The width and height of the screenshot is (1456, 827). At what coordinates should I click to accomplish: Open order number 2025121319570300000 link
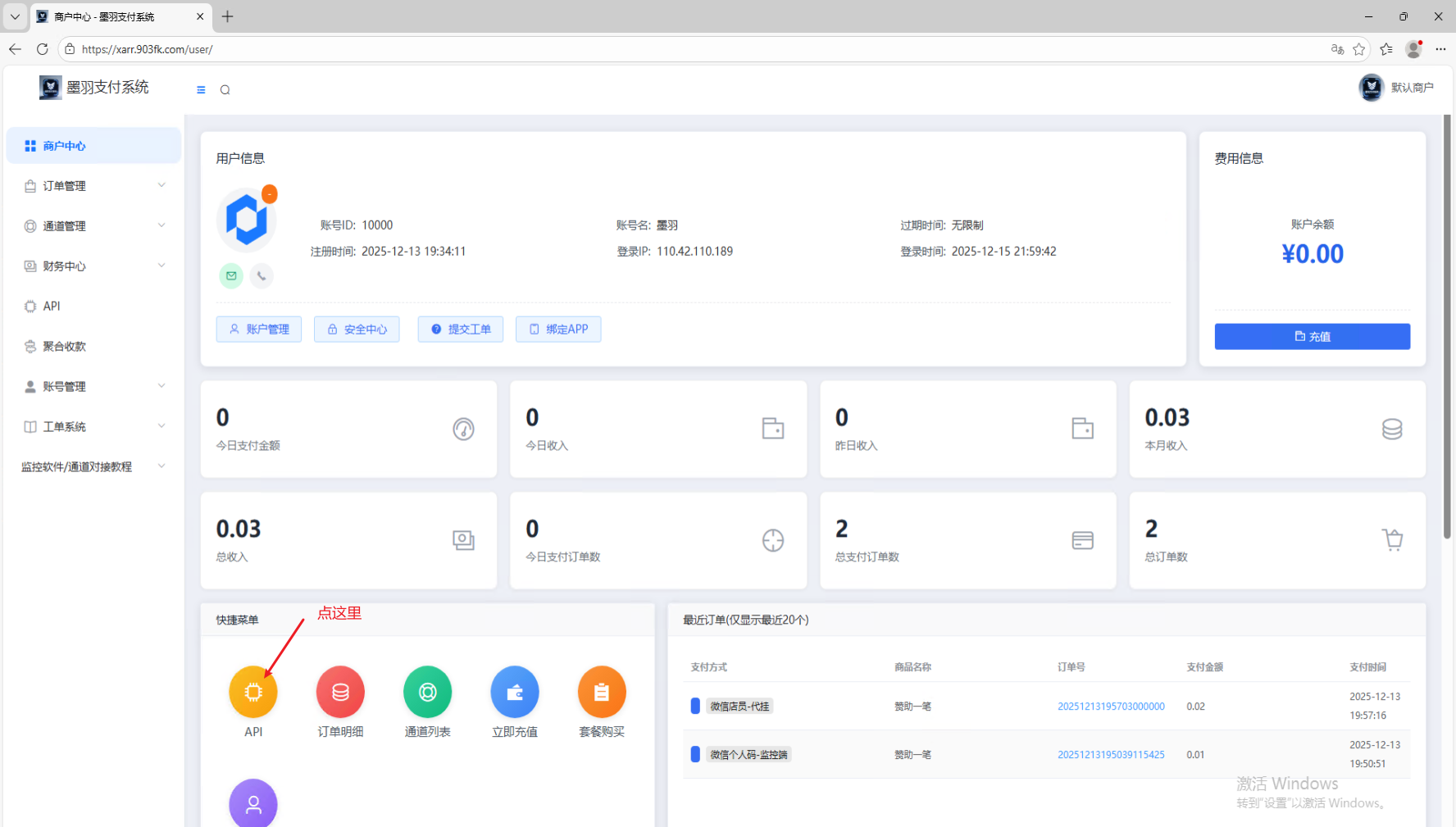pos(1110,707)
